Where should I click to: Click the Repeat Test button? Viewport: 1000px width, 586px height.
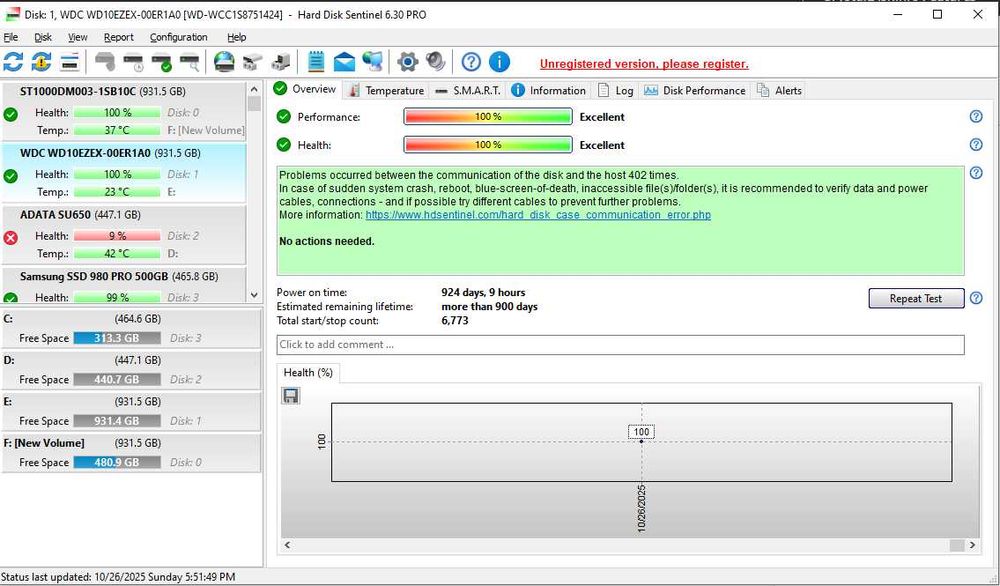click(x=916, y=298)
